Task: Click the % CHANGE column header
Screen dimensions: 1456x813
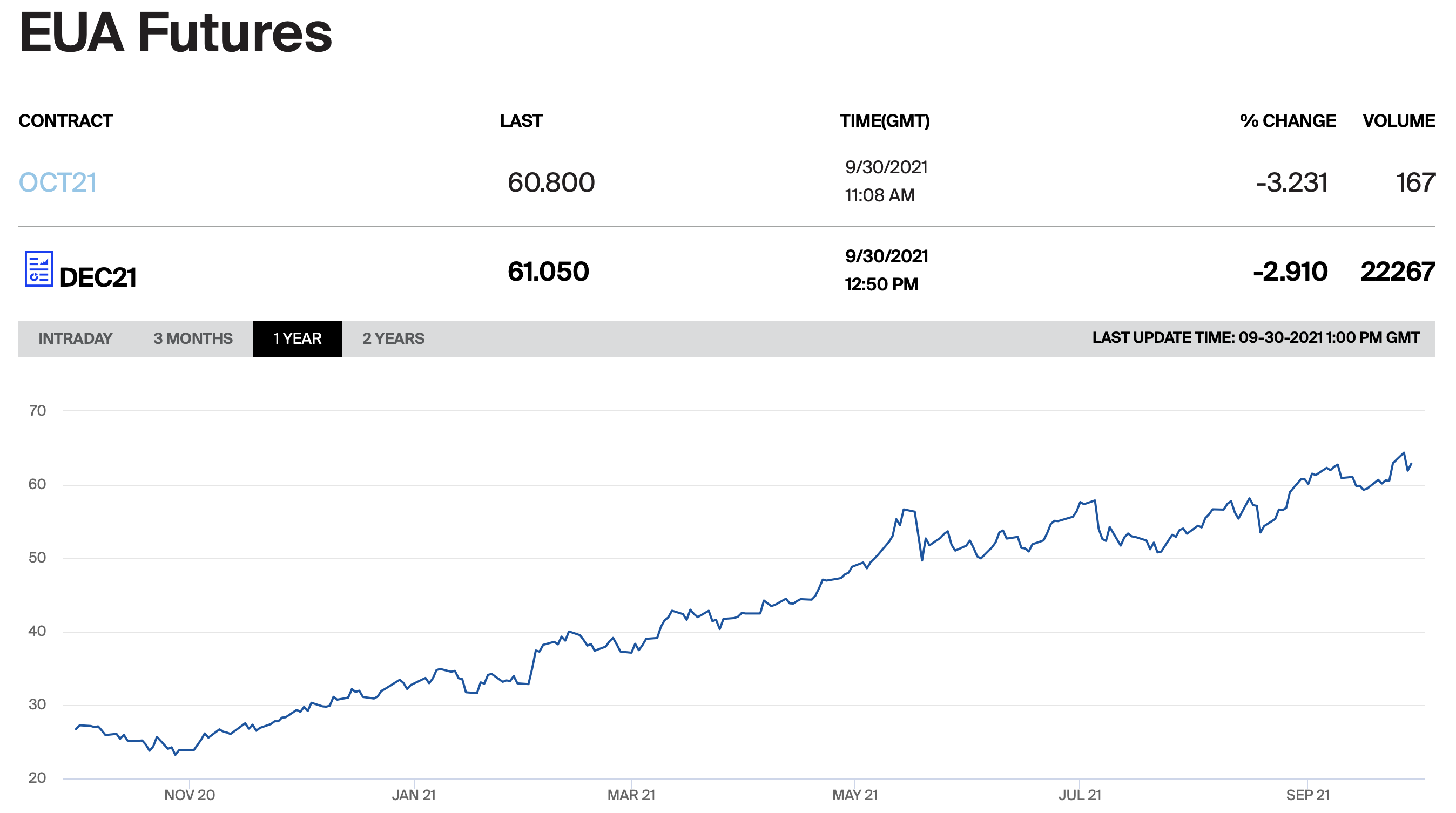Action: click(x=1288, y=121)
